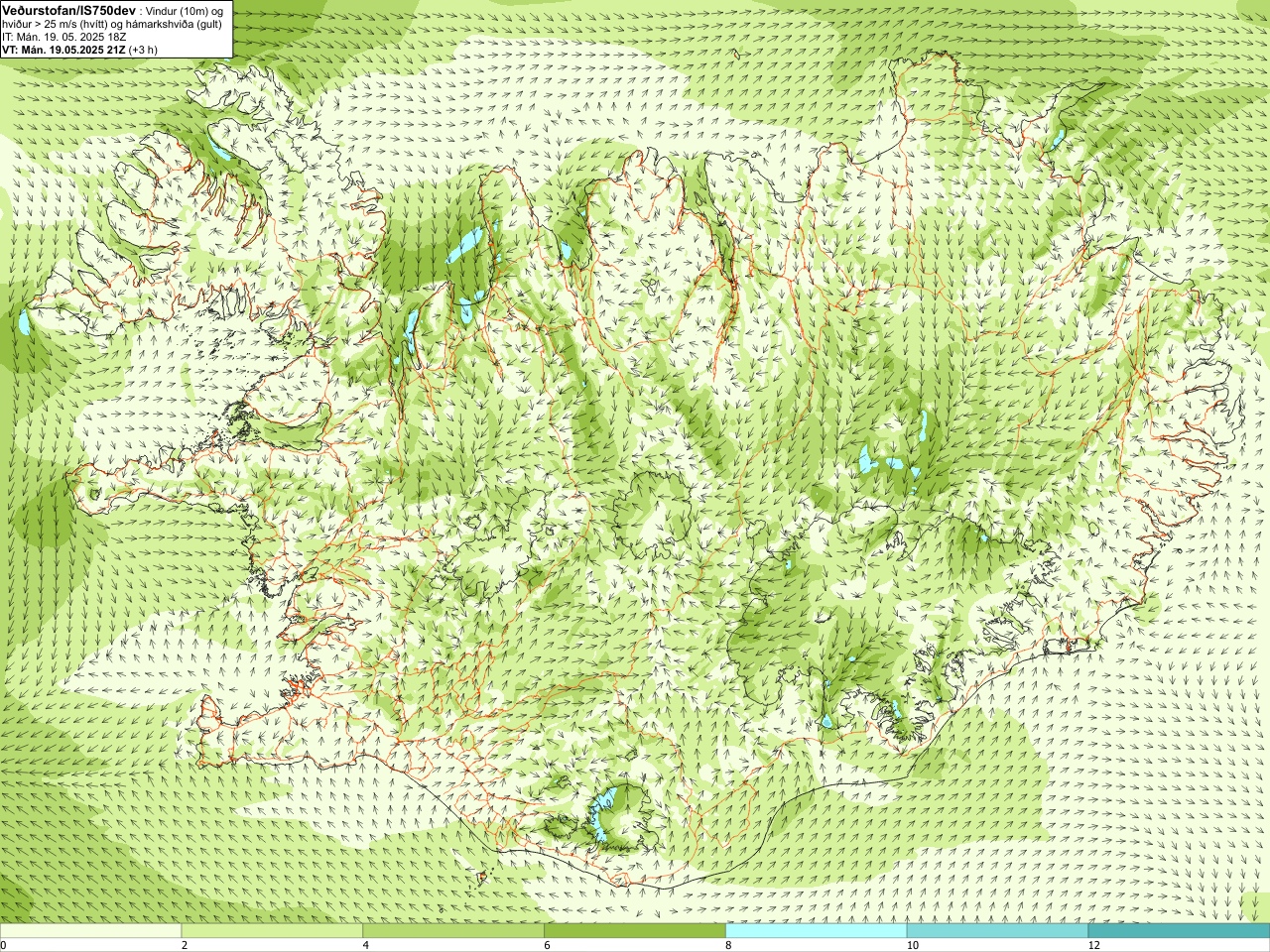Click the '4' label under the color scale
The image size is (1270, 952).
(366, 945)
